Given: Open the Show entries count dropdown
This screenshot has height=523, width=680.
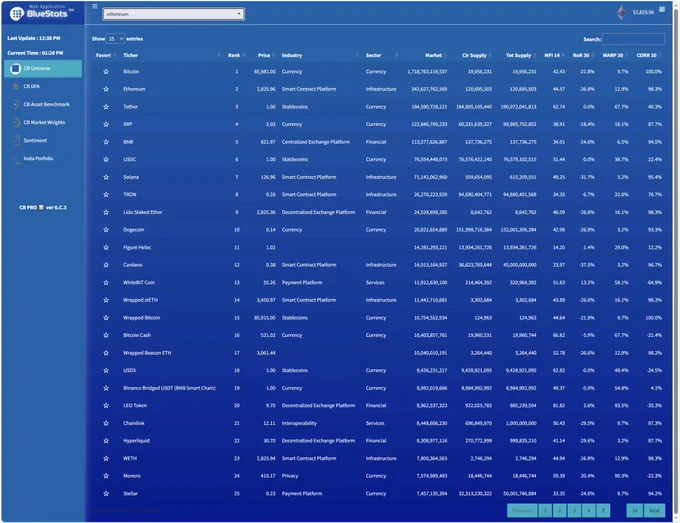Looking at the screenshot, I should (x=115, y=39).
